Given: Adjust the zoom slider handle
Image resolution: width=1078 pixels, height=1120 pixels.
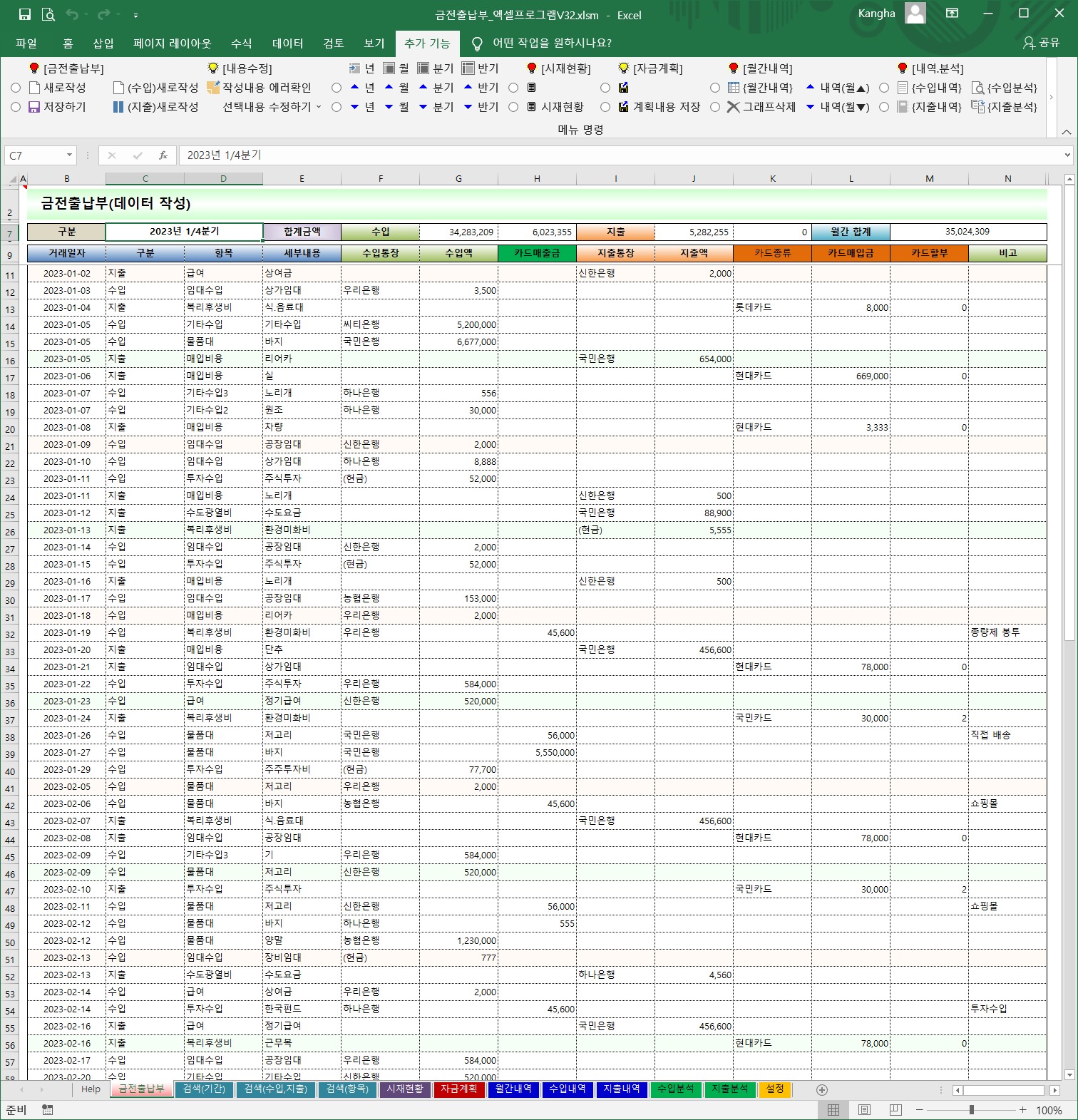Looking at the screenshot, I should coord(971,1110).
